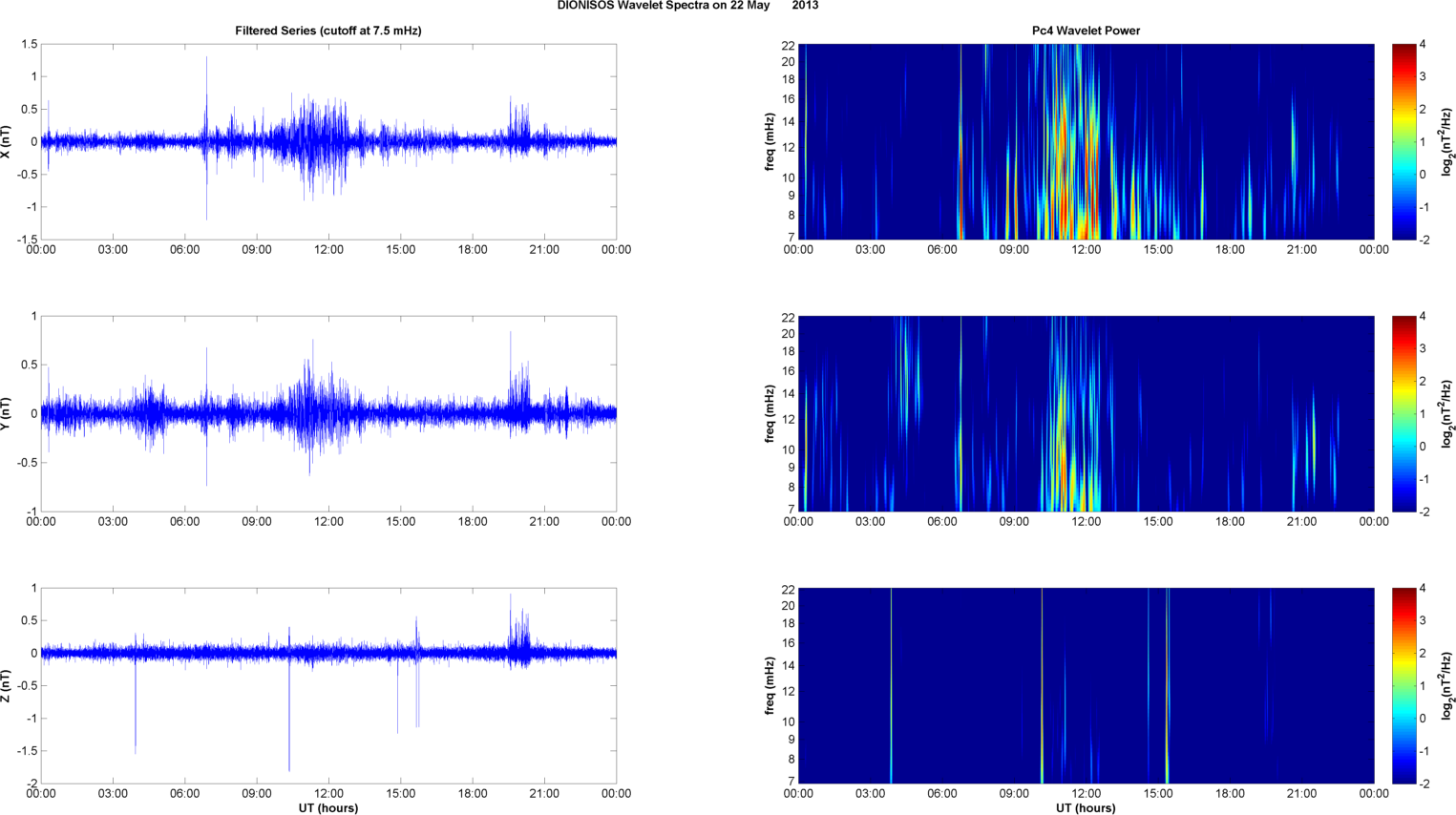Click 'freq (mHz)' label of the X spectrogram
The height and width of the screenshot is (815, 1456).
(770, 141)
